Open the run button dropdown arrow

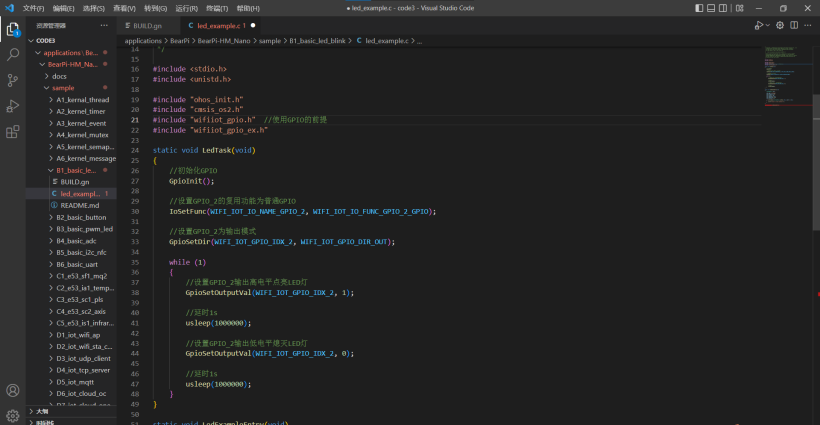click(768, 25)
